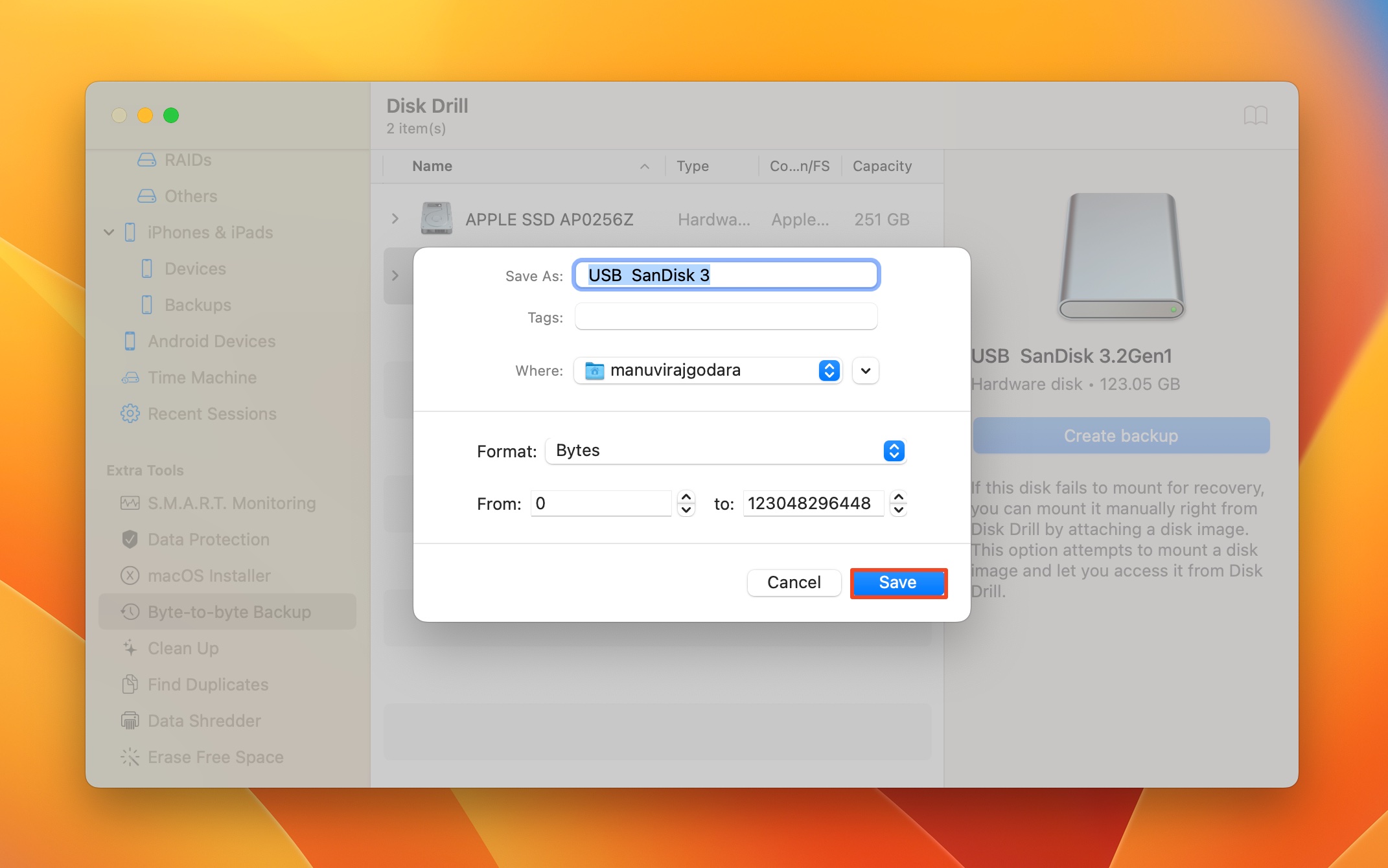Viewport: 1388px width, 868px height.
Task: Collapse the iPhones & iPads sidebar group
Action: coord(109,233)
